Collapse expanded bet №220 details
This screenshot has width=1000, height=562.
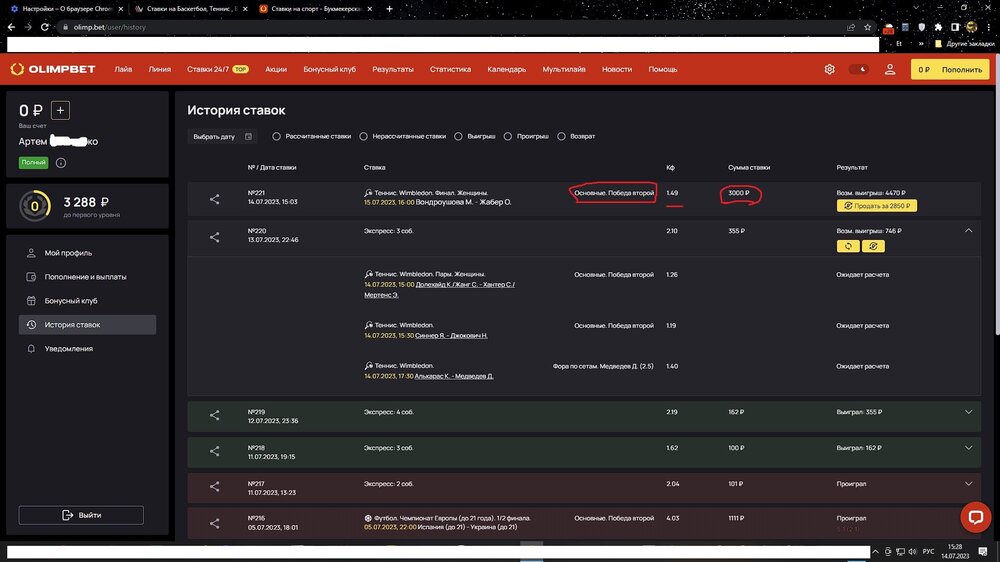[x=968, y=230]
